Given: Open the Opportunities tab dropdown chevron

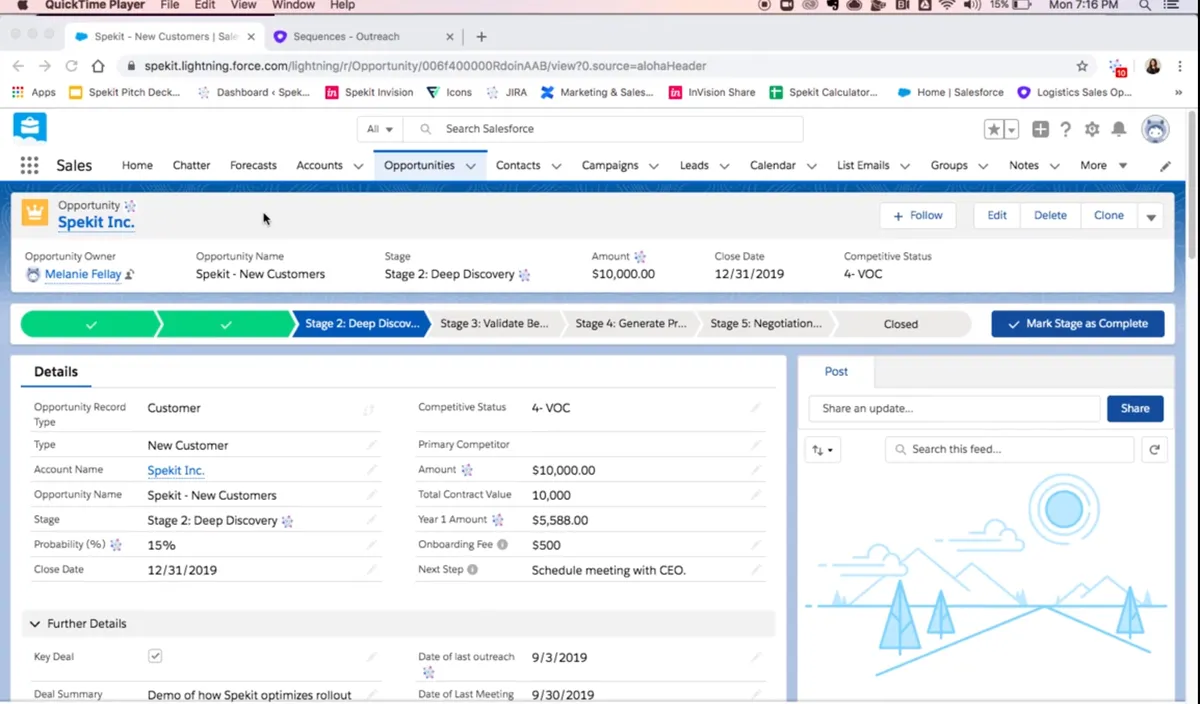Looking at the screenshot, I should tap(470, 166).
